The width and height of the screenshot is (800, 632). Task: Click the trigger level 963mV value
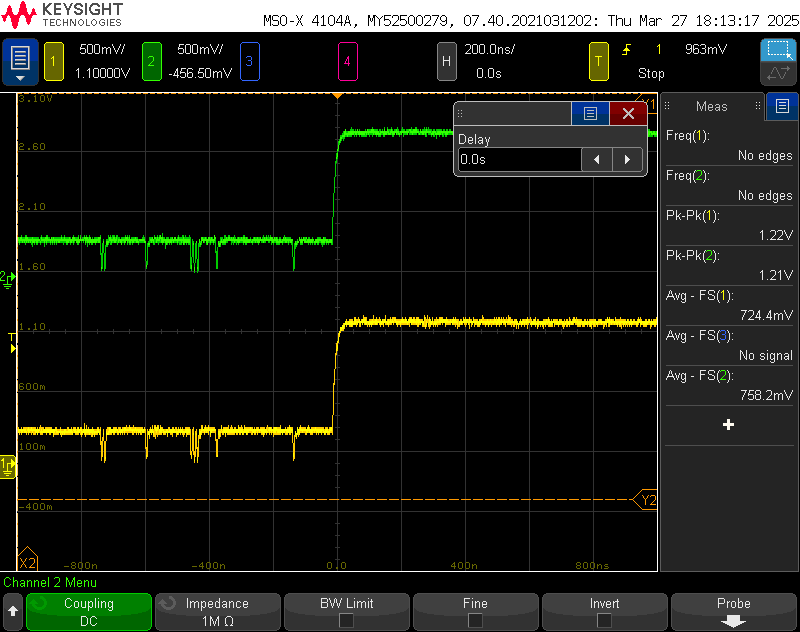[706, 49]
